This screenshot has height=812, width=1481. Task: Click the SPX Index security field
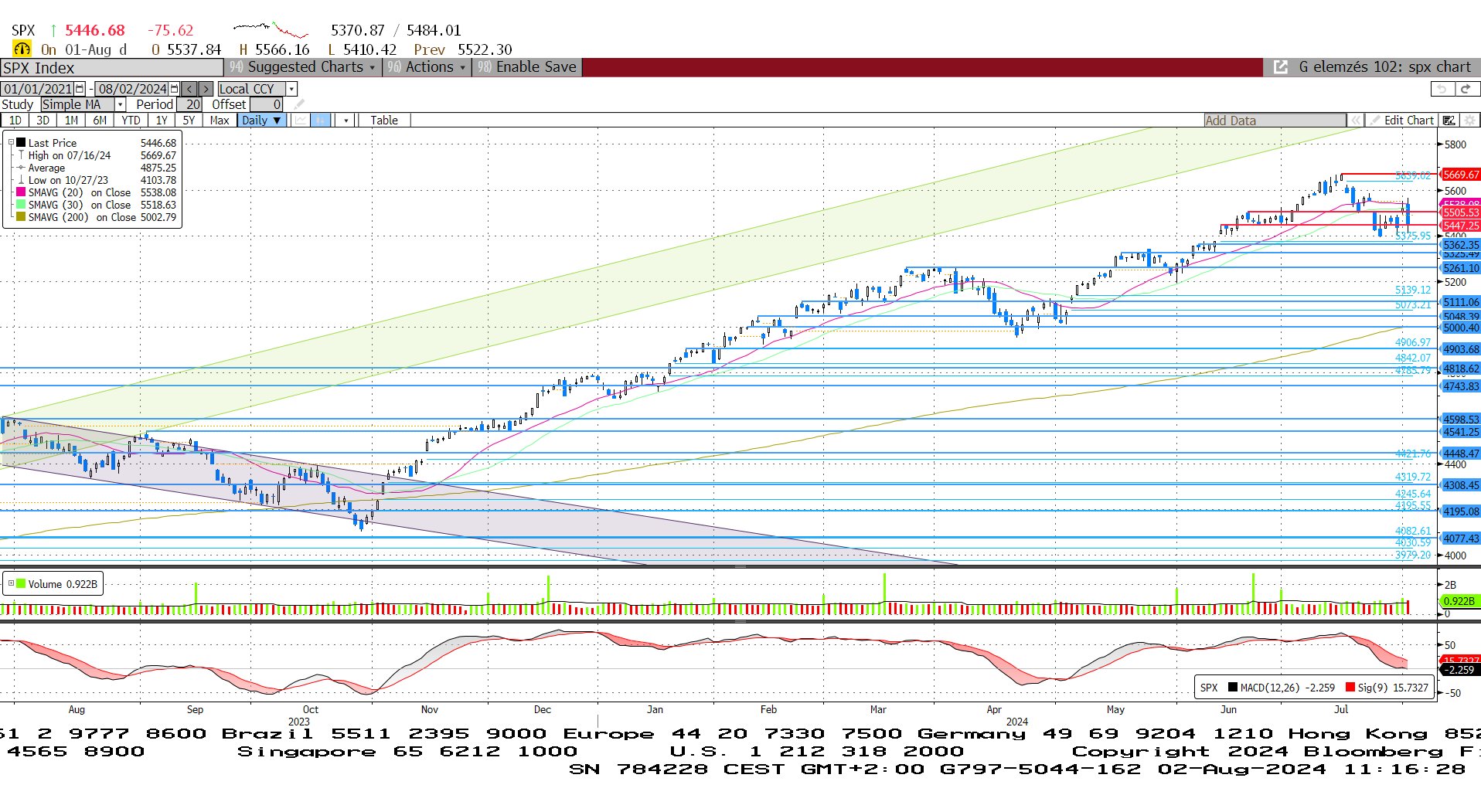tap(112, 67)
